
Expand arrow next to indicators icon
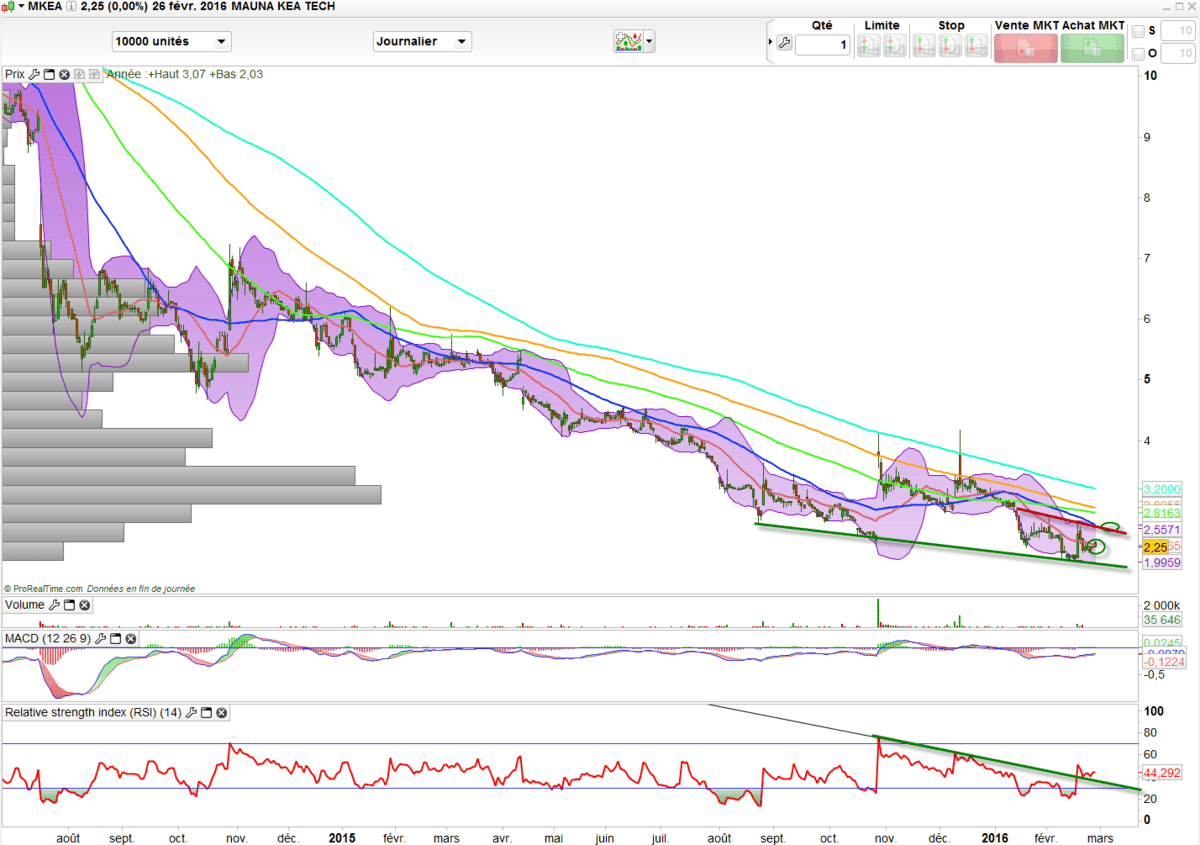[650, 41]
